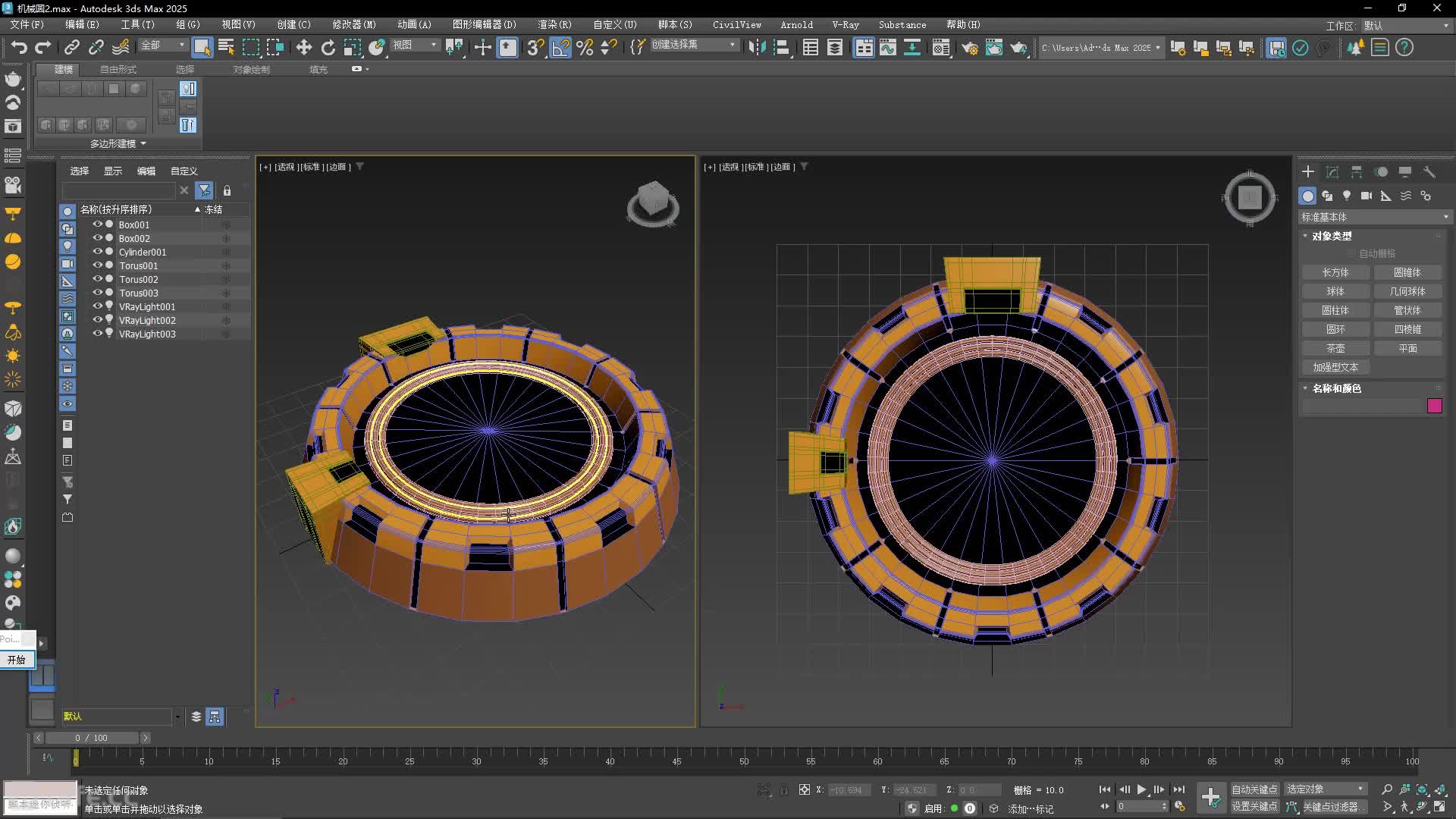The height and width of the screenshot is (819, 1456).
Task: Select the Bind to Space Warp tool
Action: [121, 47]
